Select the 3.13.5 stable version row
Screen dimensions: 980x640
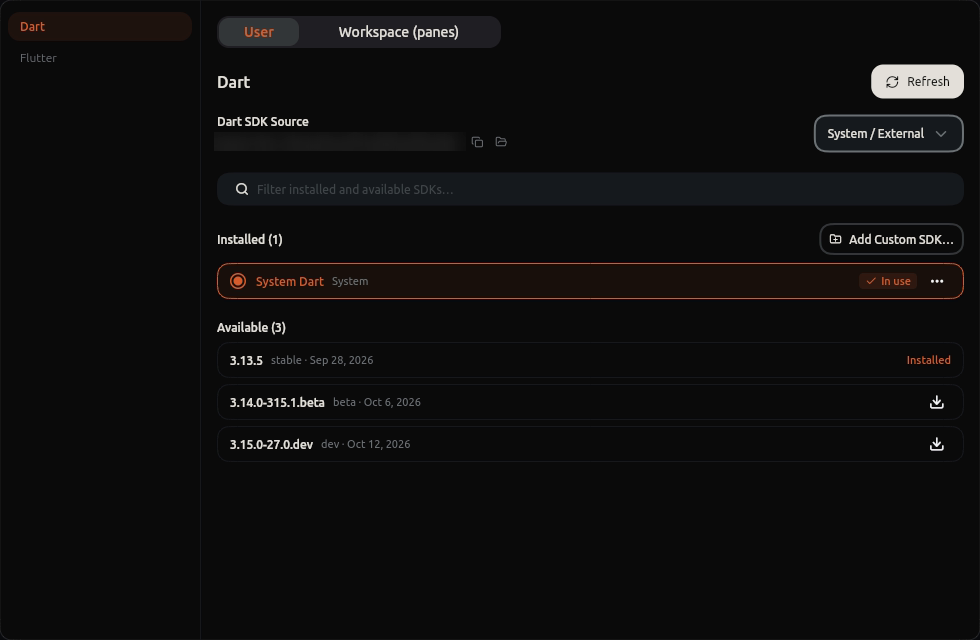click(590, 360)
